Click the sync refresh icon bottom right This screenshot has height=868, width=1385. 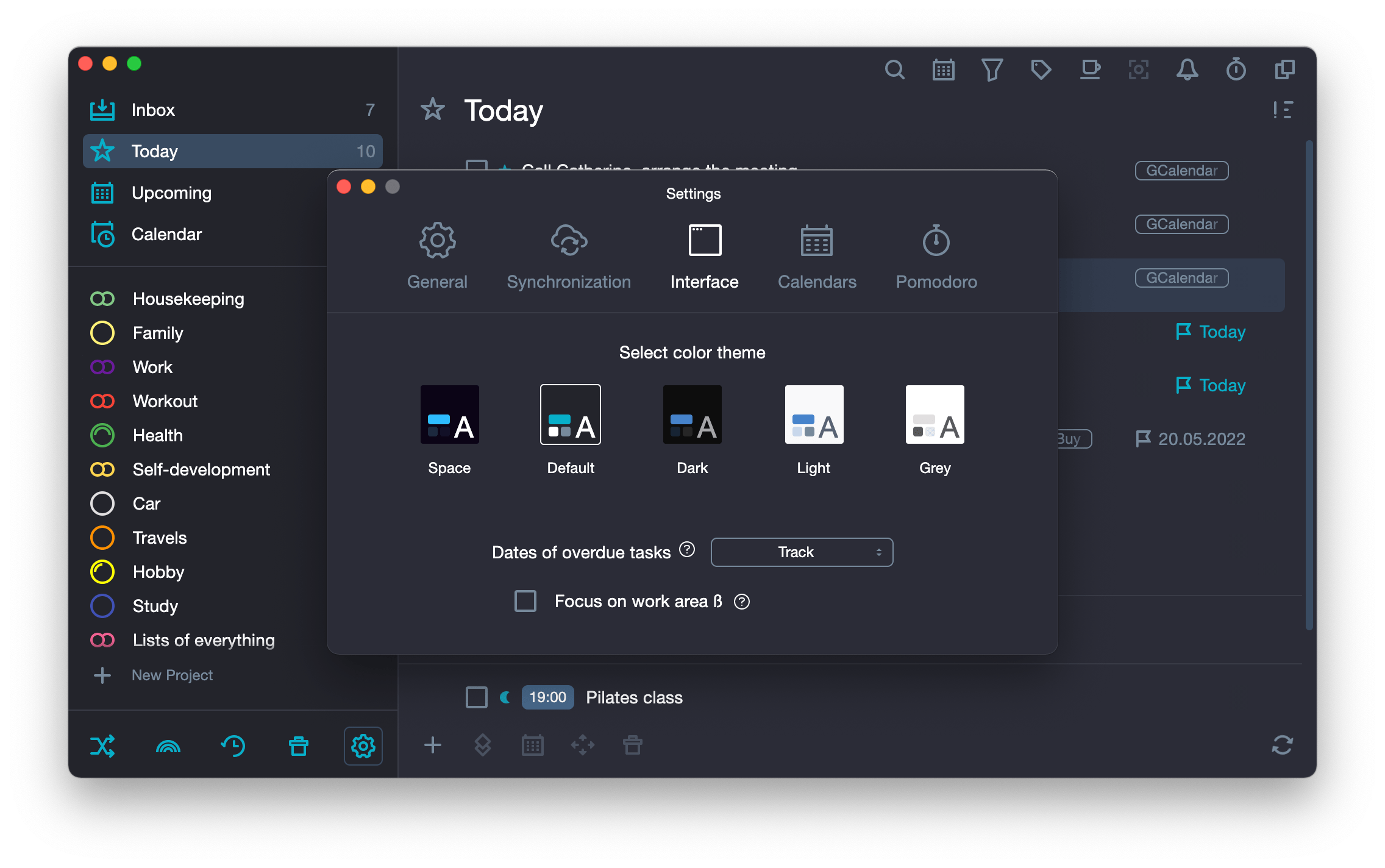tap(1283, 745)
